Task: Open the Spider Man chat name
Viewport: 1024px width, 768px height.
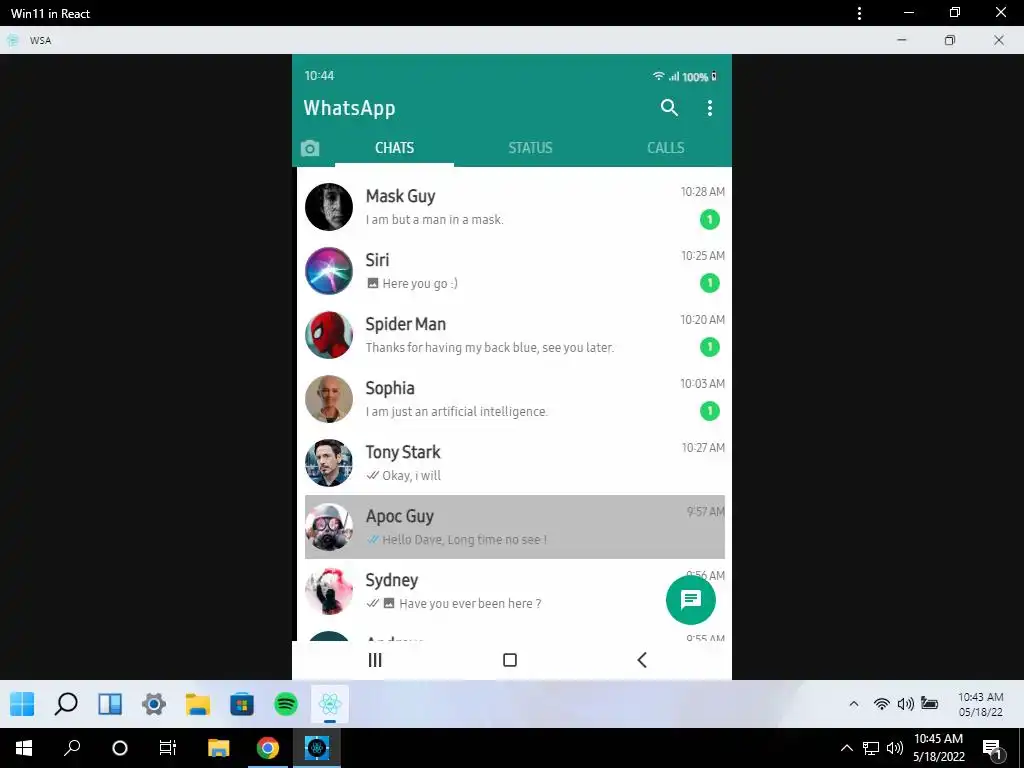Action: click(406, 324)
